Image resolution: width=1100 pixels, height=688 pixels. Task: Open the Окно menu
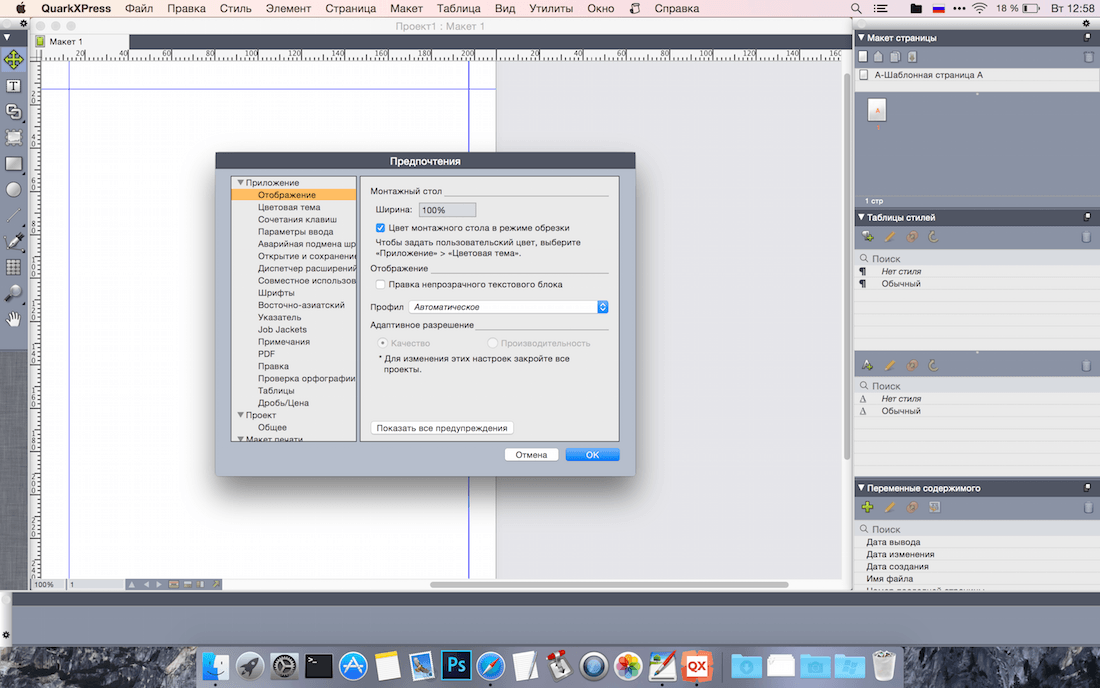click(601, 8)
